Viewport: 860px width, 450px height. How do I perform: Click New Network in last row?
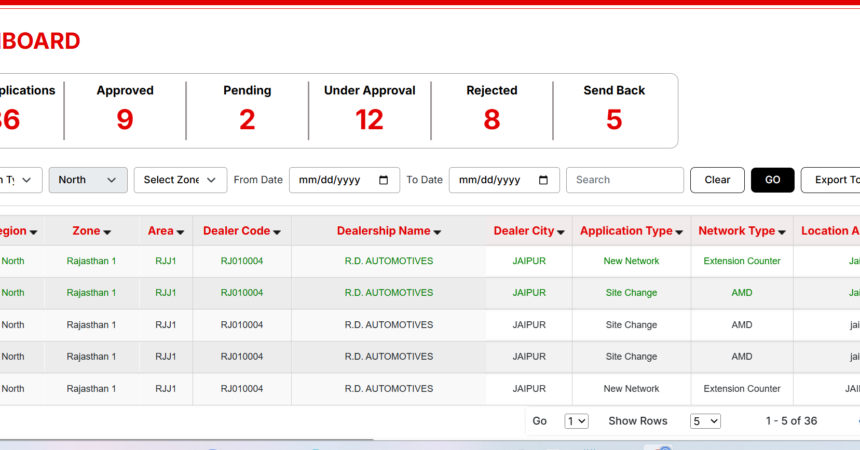tap(631, 389)
